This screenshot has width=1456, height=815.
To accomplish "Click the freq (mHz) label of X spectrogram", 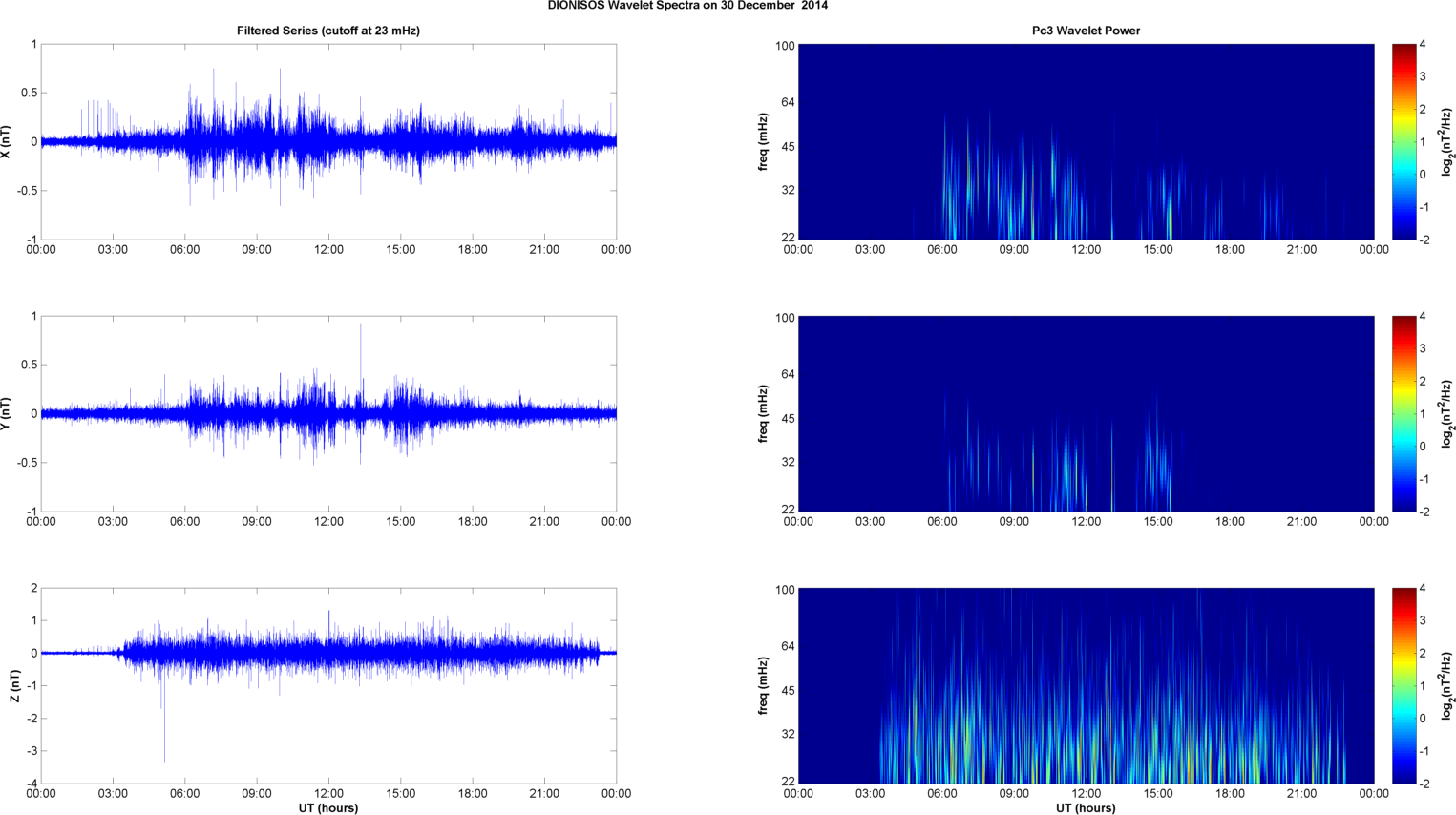I will pos(764,141).
